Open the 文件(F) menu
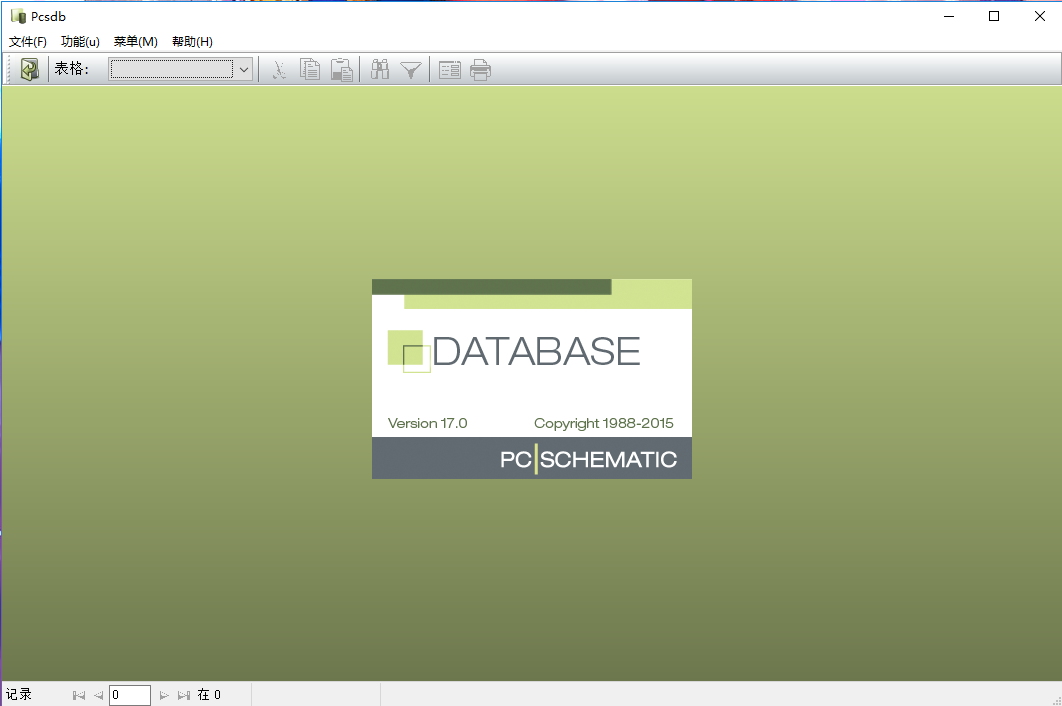This screenshot has width=1062, height=706. tap(28, 41)
